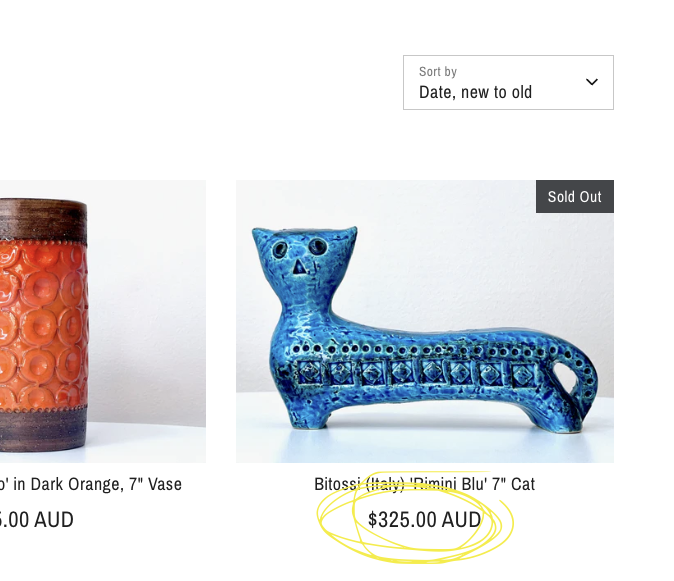Open the Sort by dropdown
This screenshot has width=674, height=581.
point(508,82)
